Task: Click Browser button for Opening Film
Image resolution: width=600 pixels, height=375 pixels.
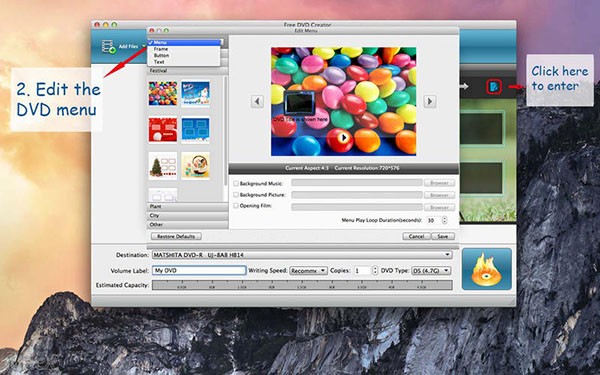Action: pos(439,207)
